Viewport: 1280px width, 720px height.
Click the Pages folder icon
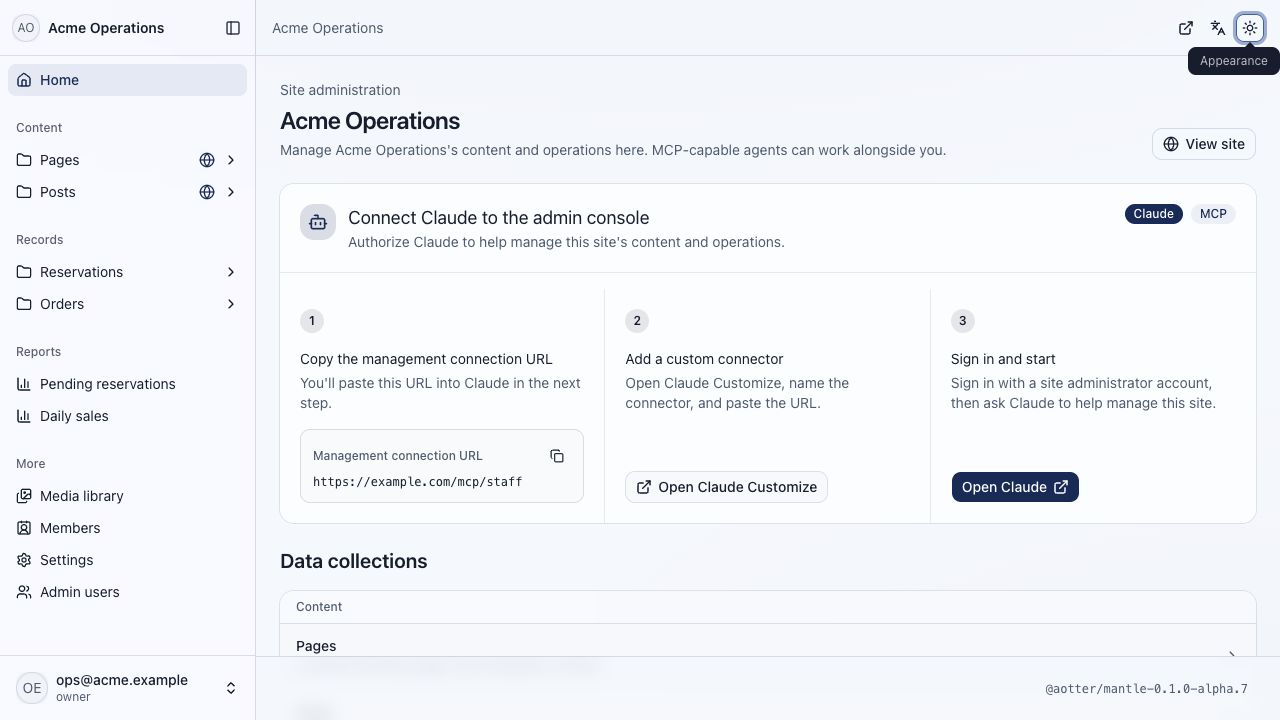click(x=24, y=160)
